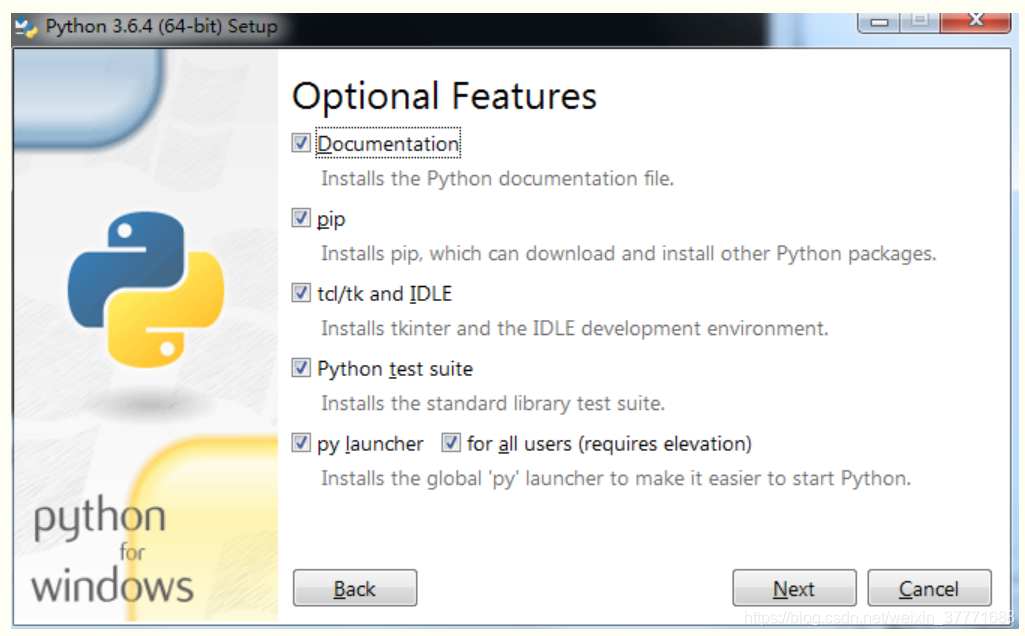Cancel the Python setup
Screen dimensions: 1025x636
tap(928, 588)
